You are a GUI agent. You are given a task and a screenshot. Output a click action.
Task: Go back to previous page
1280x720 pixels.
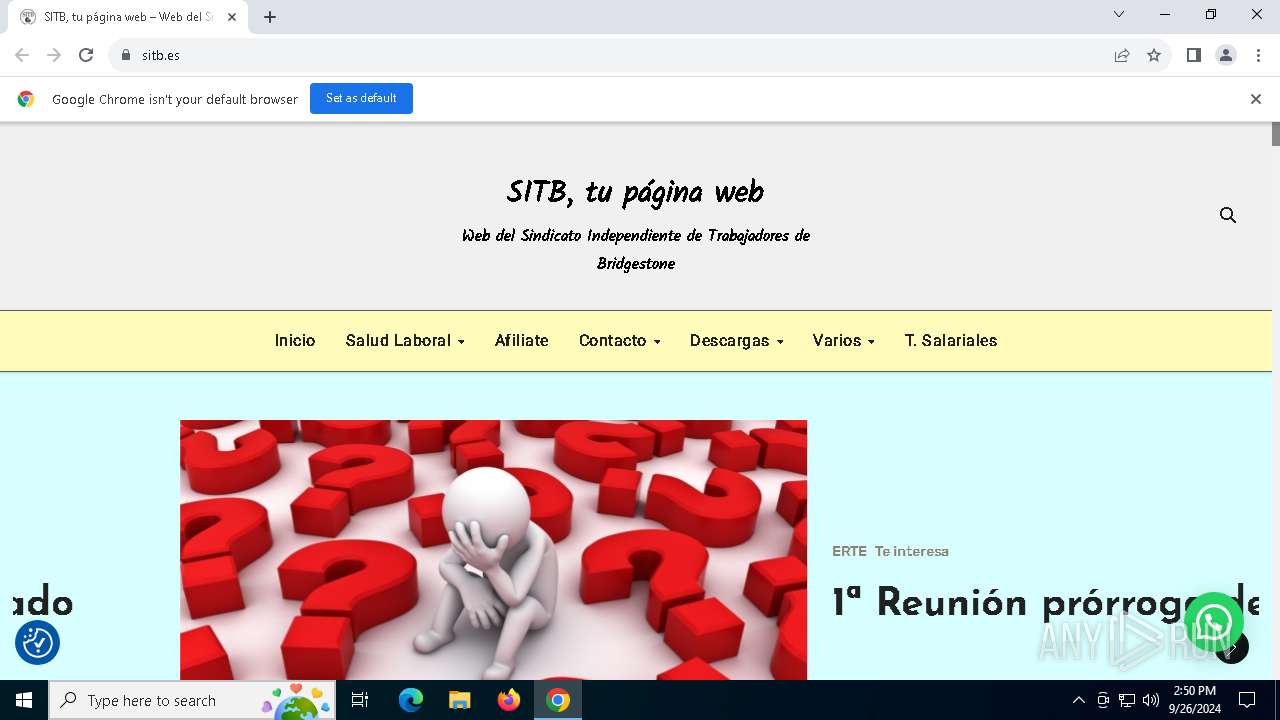(22, 55)
